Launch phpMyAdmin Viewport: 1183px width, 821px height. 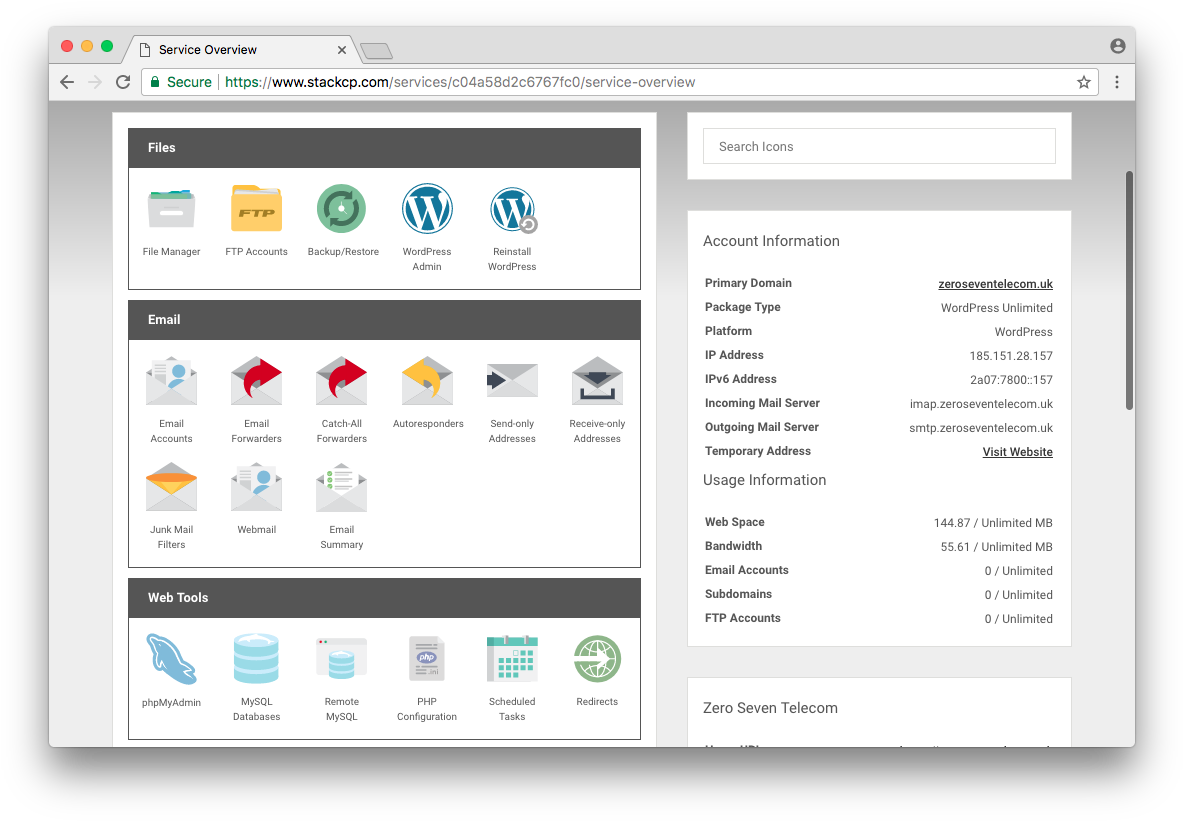(171, 659)
